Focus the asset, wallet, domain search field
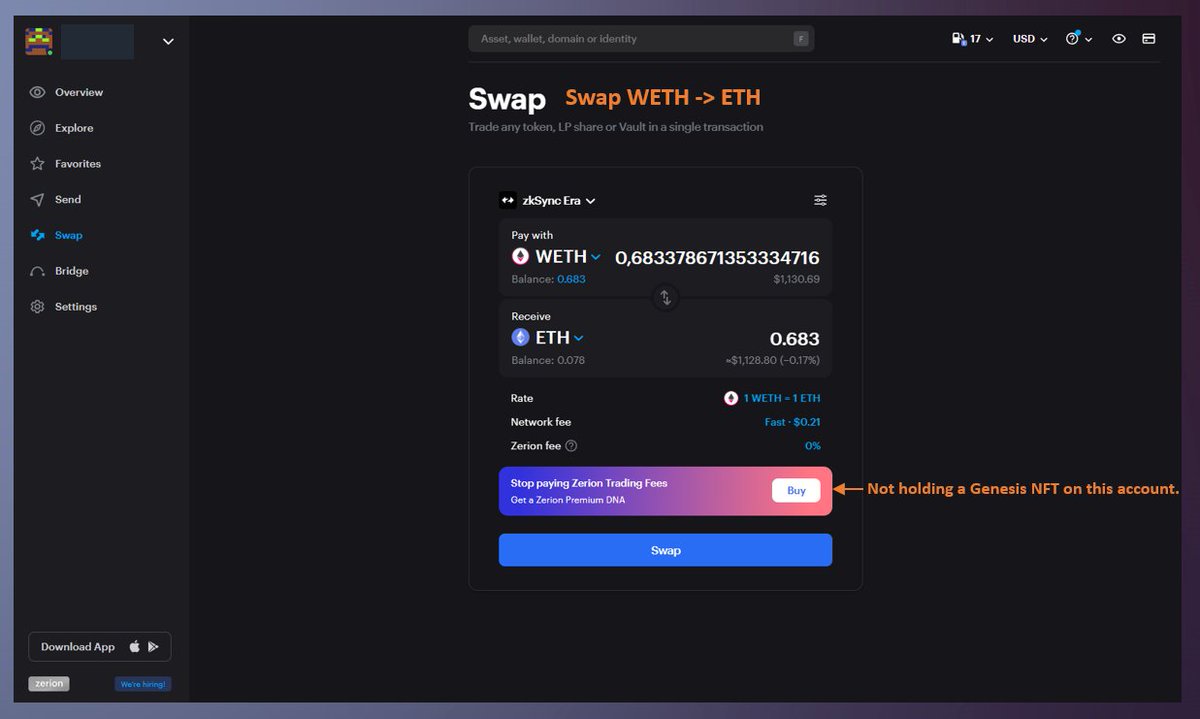The image size is (1200, 719). (x=641, y=39)
